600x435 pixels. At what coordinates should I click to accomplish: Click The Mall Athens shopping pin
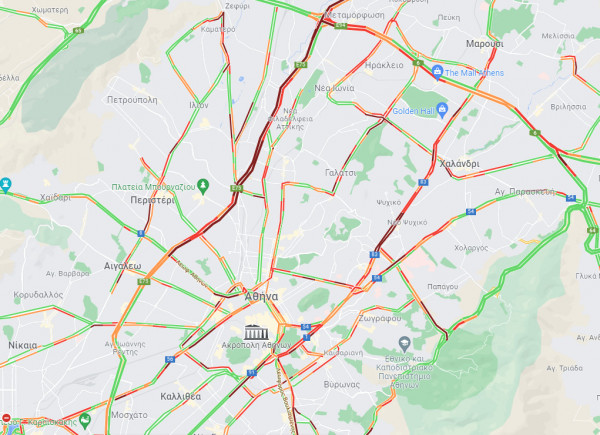coord(437,72)
